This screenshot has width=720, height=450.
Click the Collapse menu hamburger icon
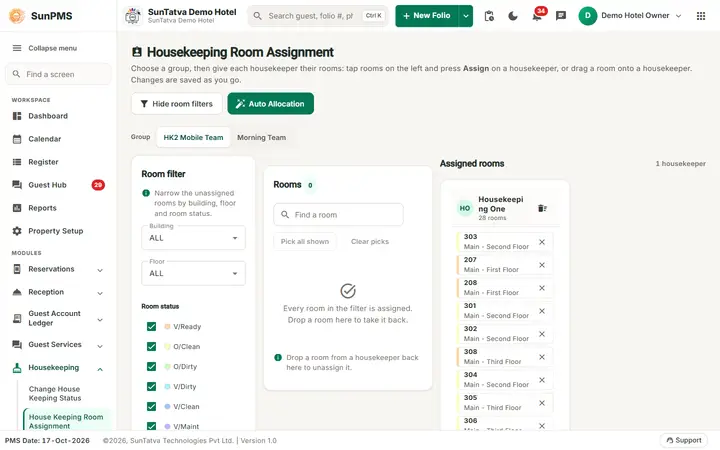click(x=17, y=48)
